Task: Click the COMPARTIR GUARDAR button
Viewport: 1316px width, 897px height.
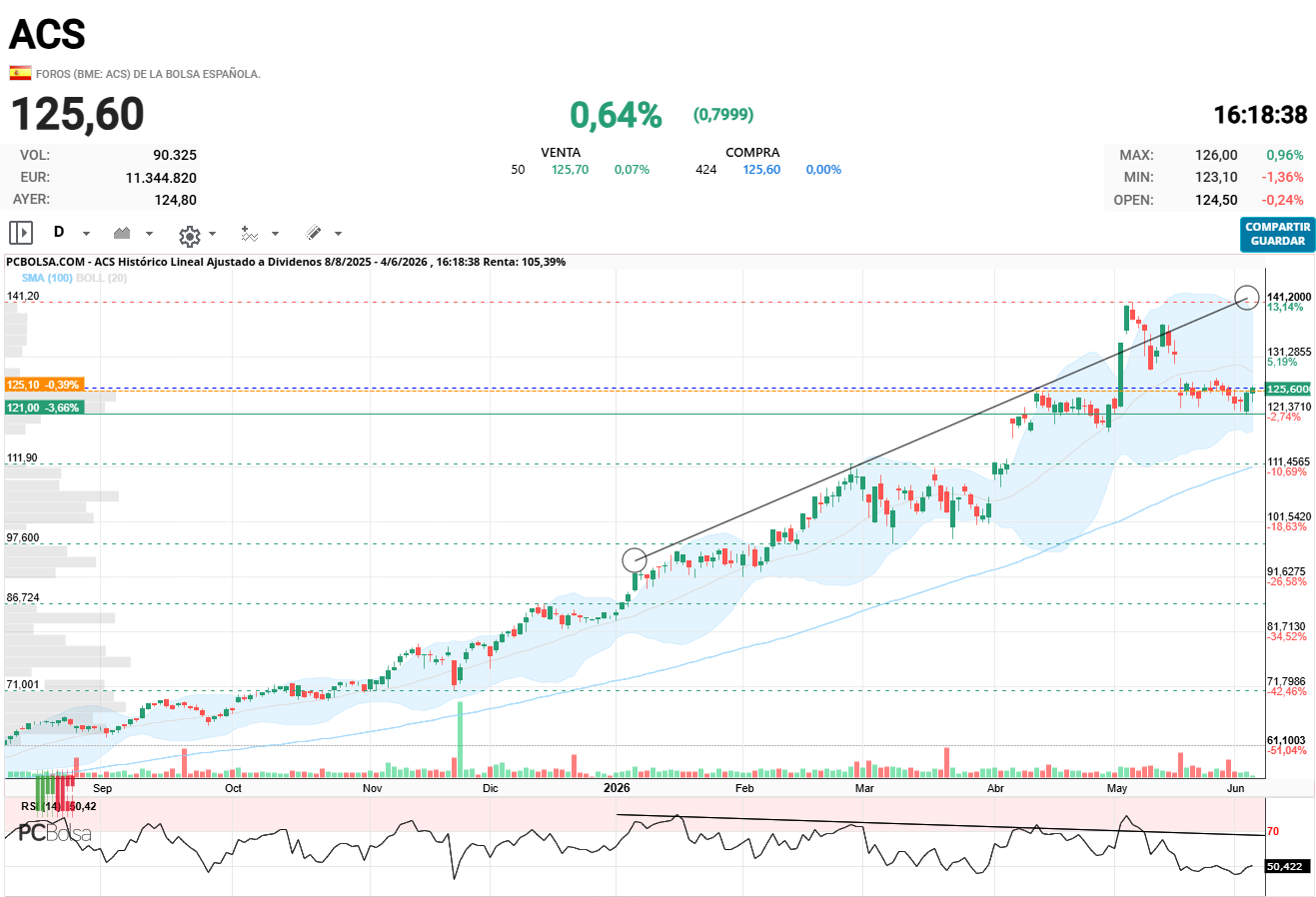Action: point(1278,234)
